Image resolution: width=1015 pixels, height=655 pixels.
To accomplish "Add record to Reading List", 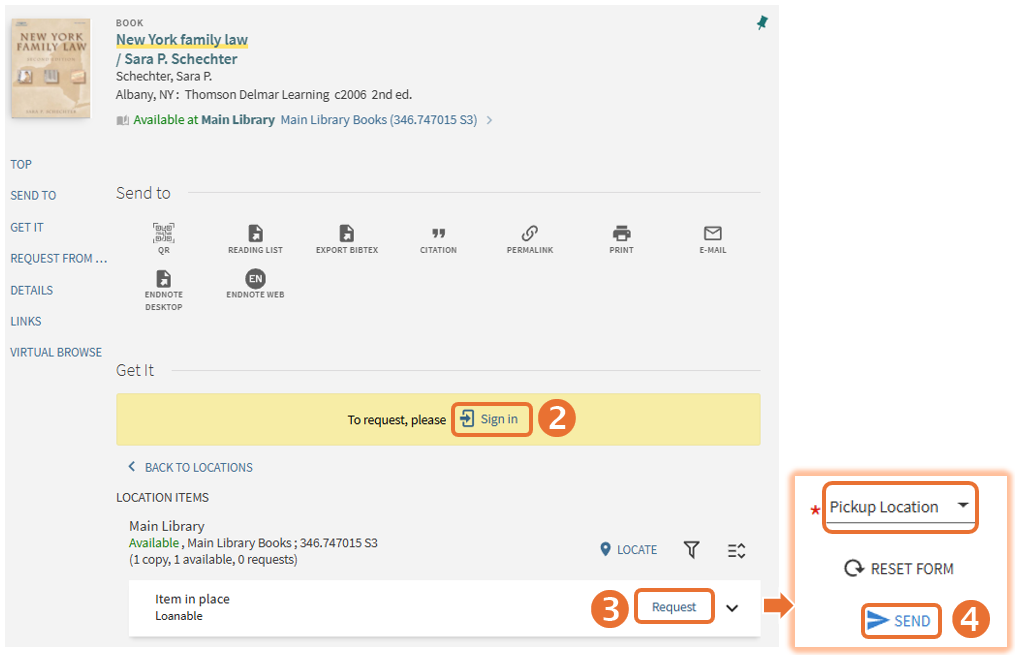I will tap(255, 234).
